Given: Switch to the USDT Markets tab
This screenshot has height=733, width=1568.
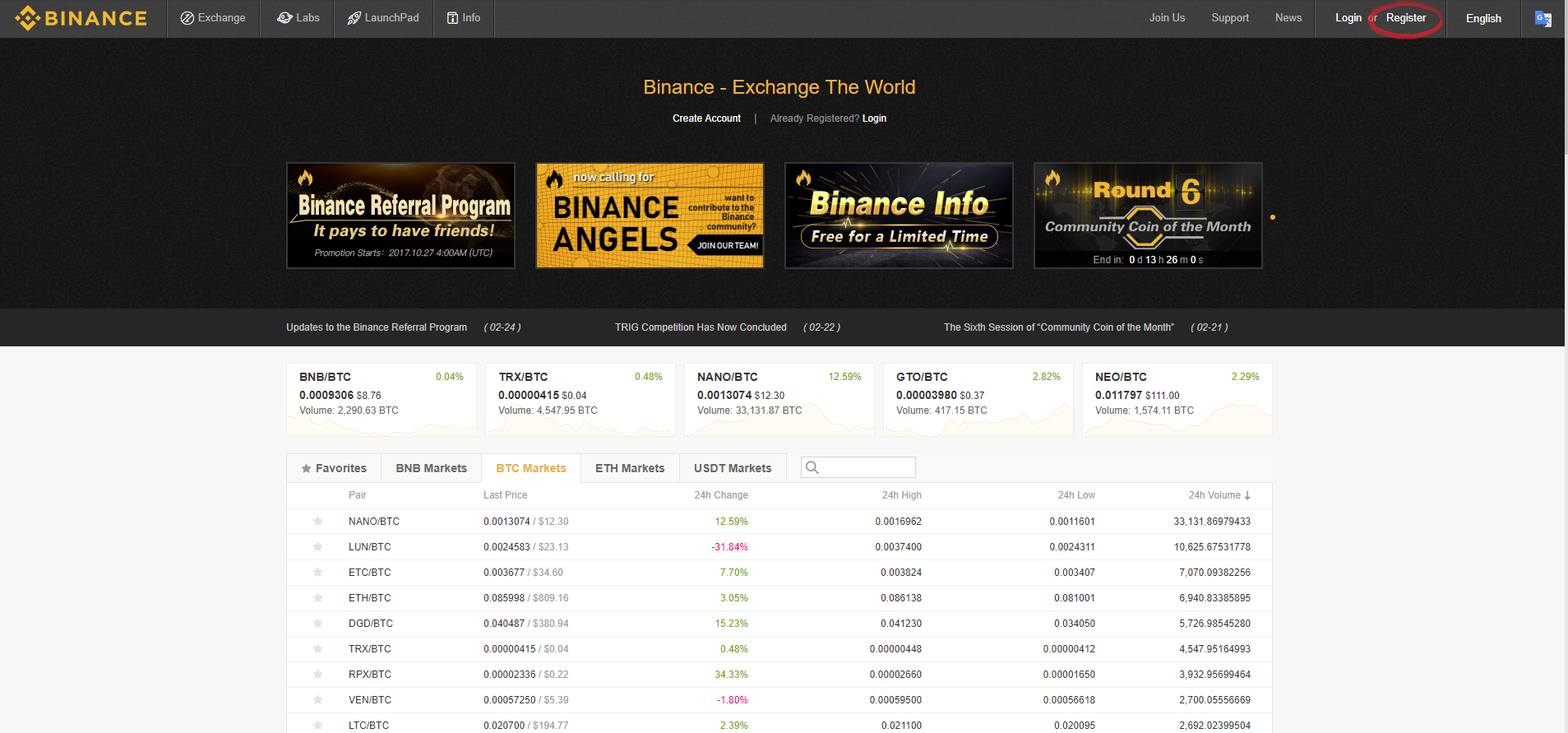Looking at the screenshot, I should click(x=733, y=468).
